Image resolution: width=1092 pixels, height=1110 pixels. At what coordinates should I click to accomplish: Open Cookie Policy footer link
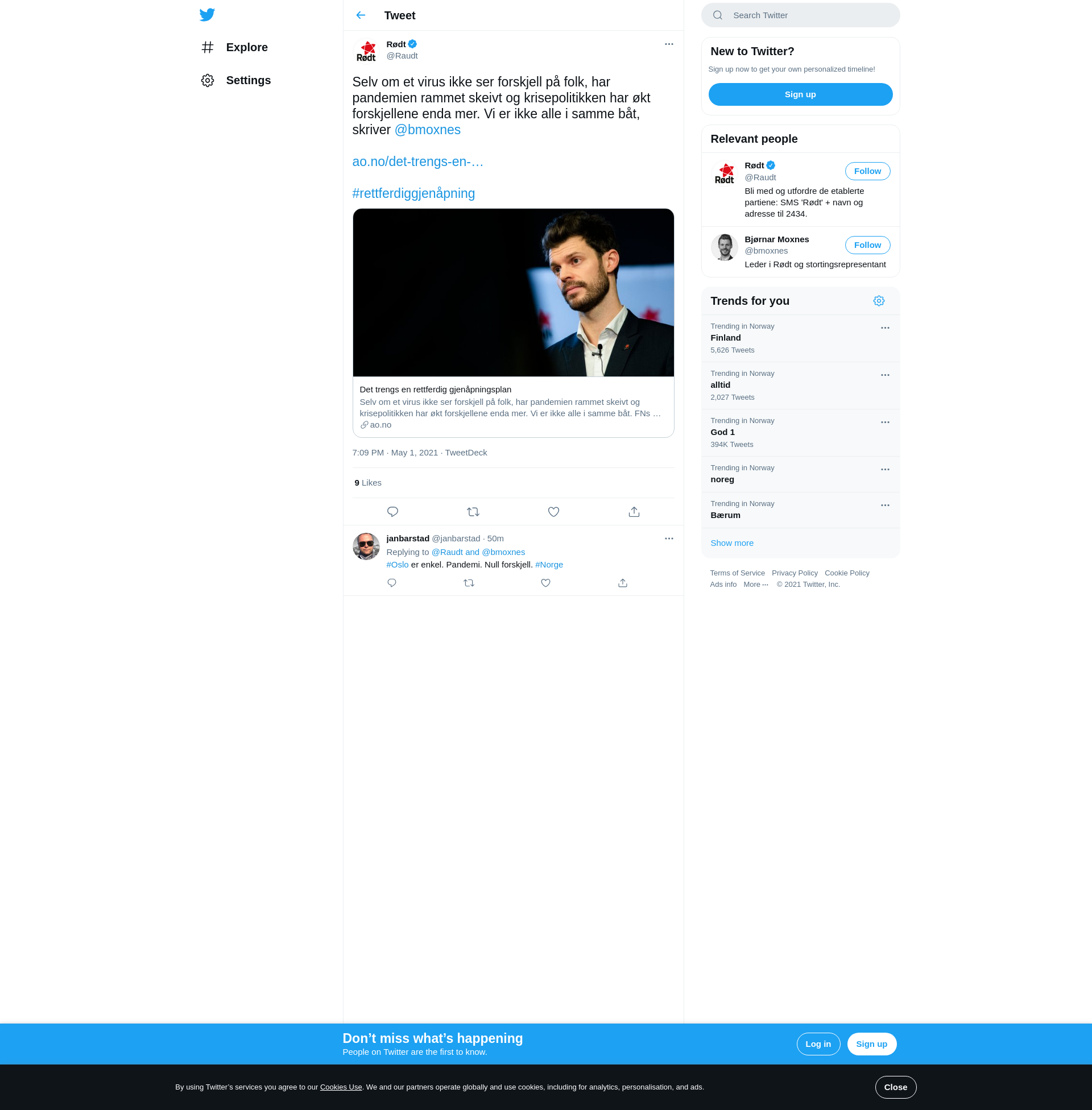[x=846, y=573]
